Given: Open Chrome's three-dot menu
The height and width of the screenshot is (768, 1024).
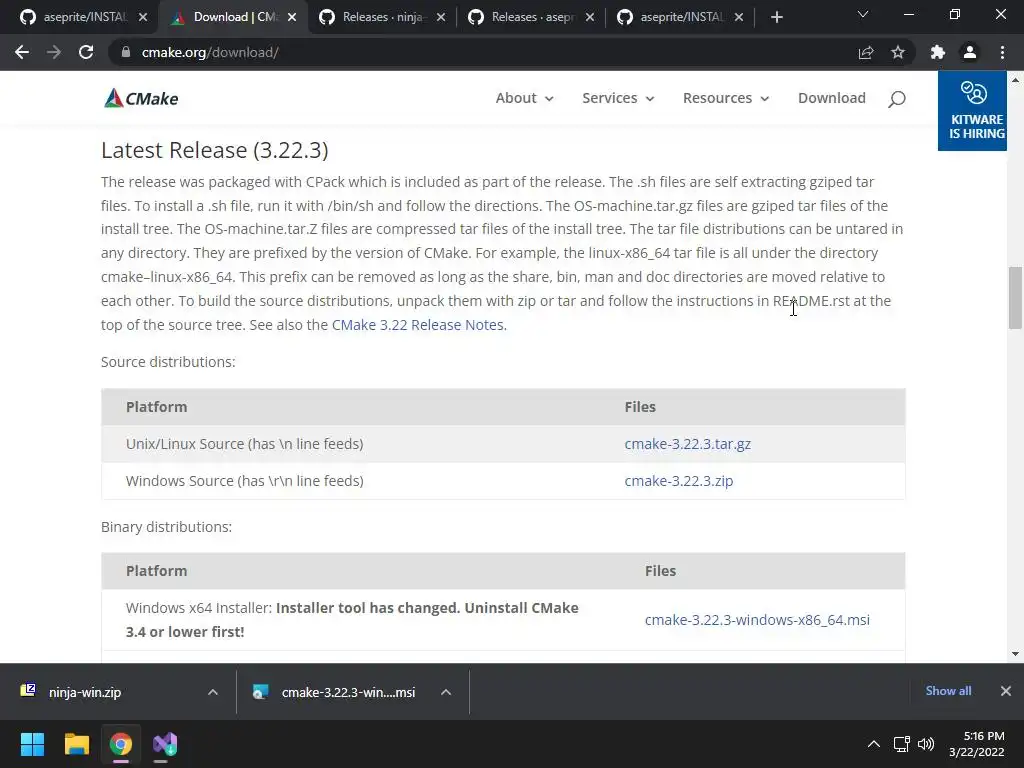Looking at the screenshot, I should coord(1002,52).
